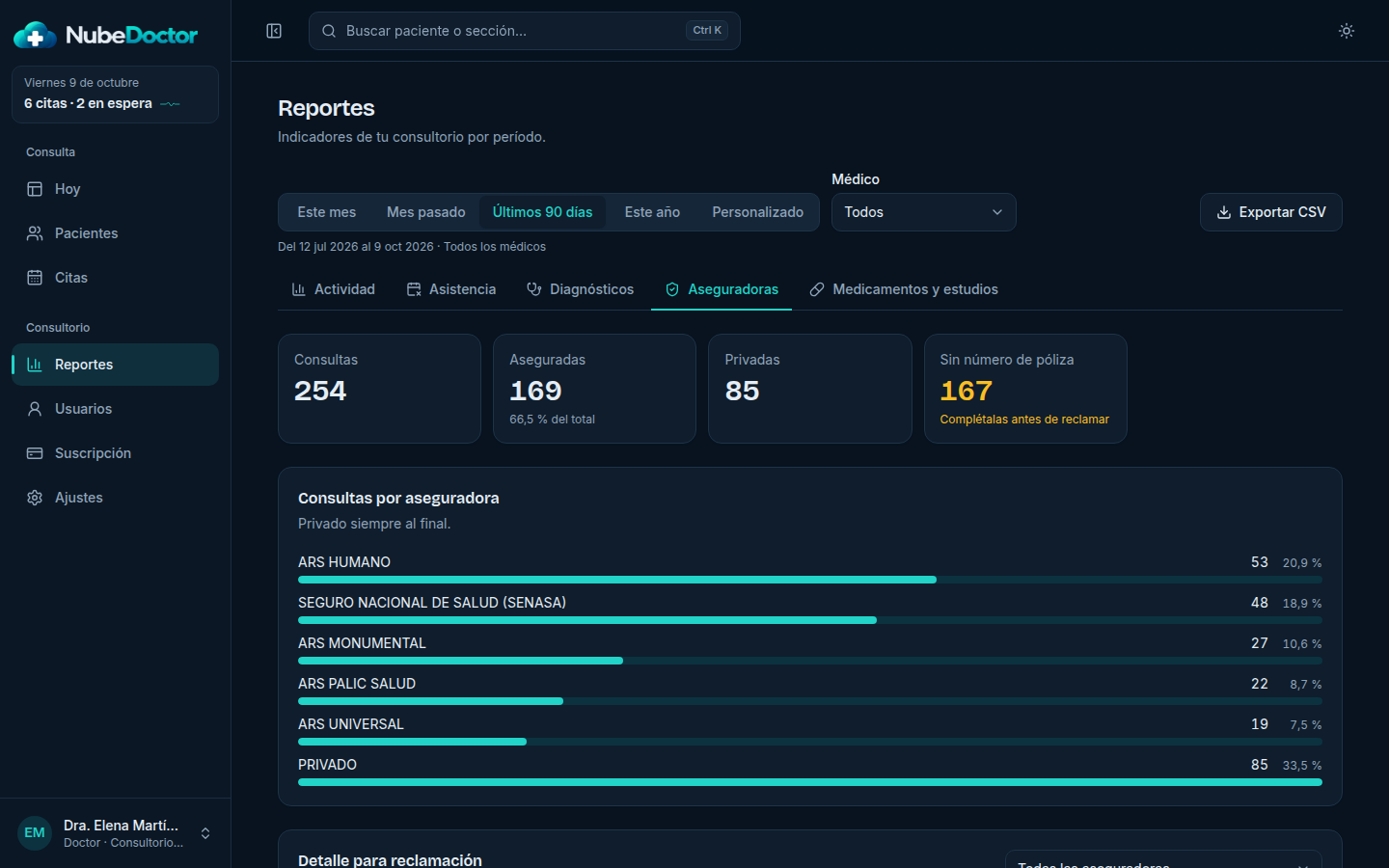Open Ajustes settings
Viewport: 1389px width, 868px height.
[115, 498]
